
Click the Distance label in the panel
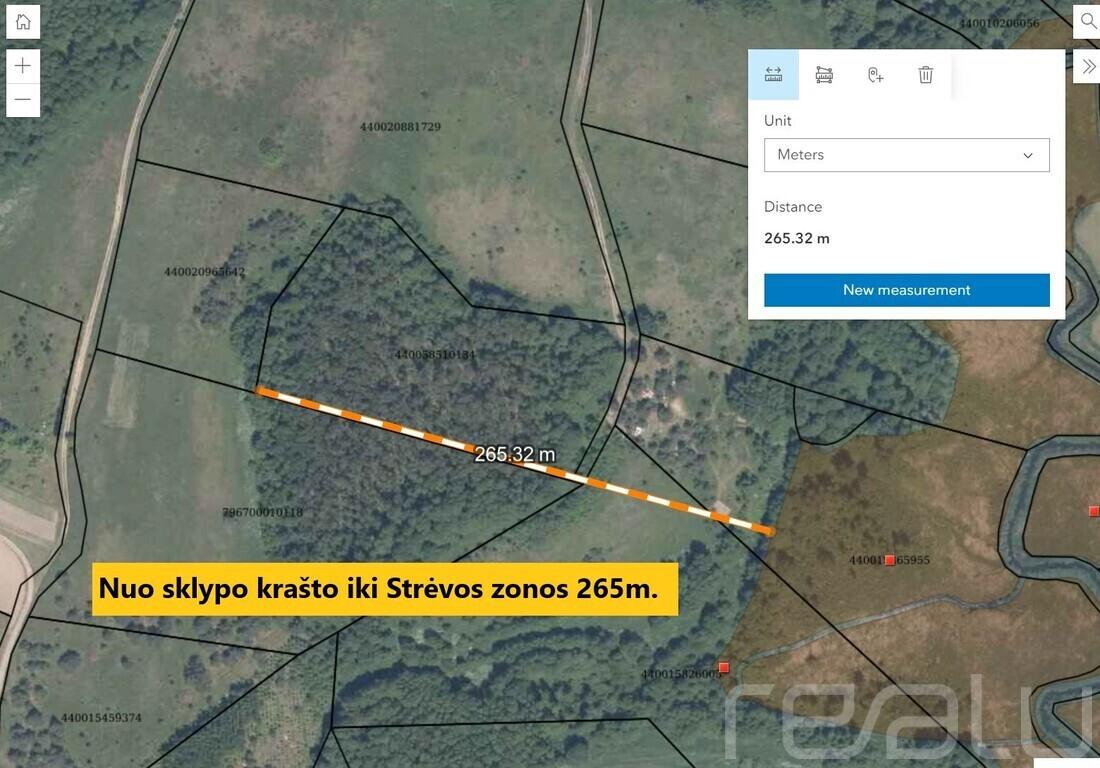point(793,207)
